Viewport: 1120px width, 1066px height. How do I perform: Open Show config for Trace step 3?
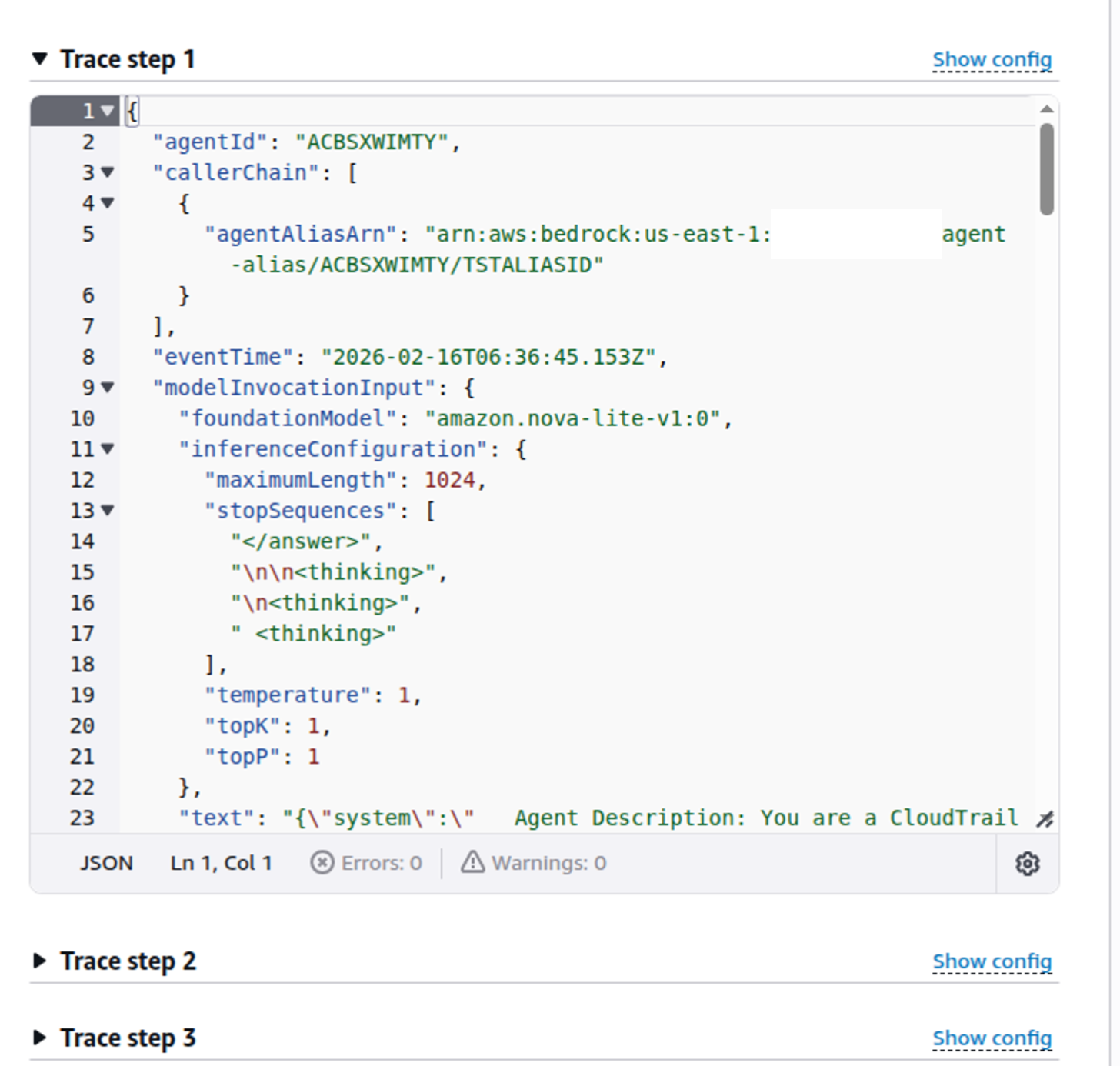click(x=992, y=1038)
